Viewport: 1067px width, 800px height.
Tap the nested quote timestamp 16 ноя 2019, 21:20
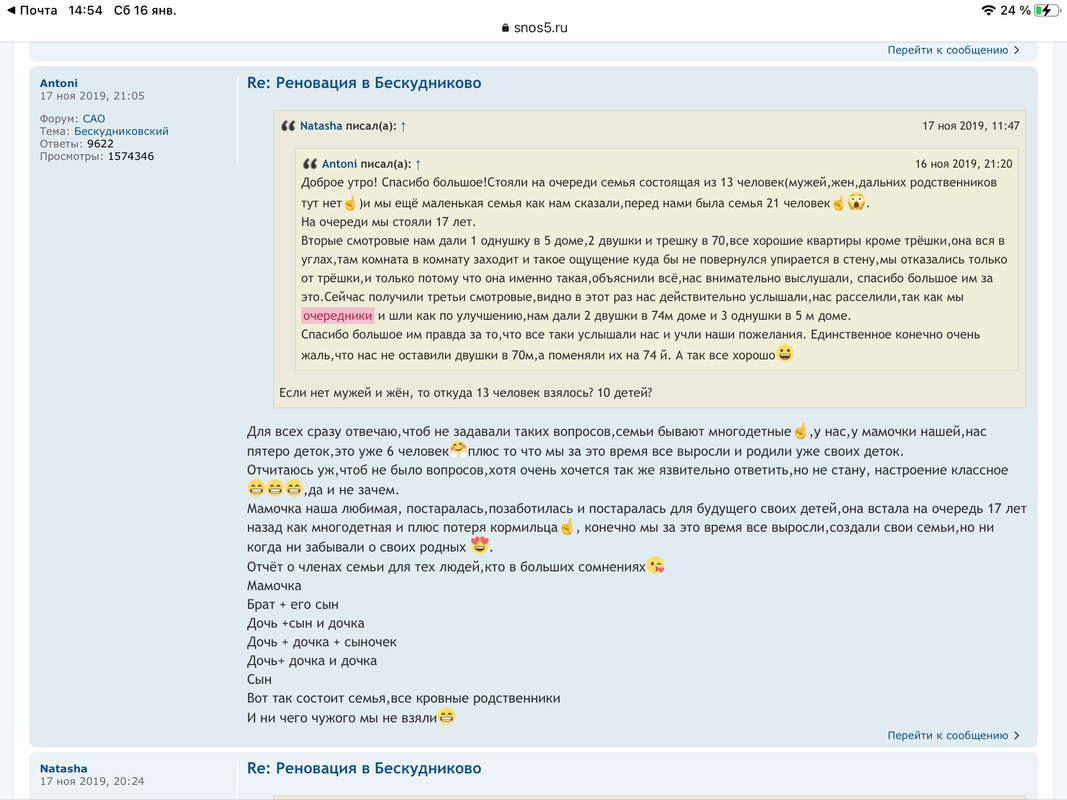[x=964, y=164]
